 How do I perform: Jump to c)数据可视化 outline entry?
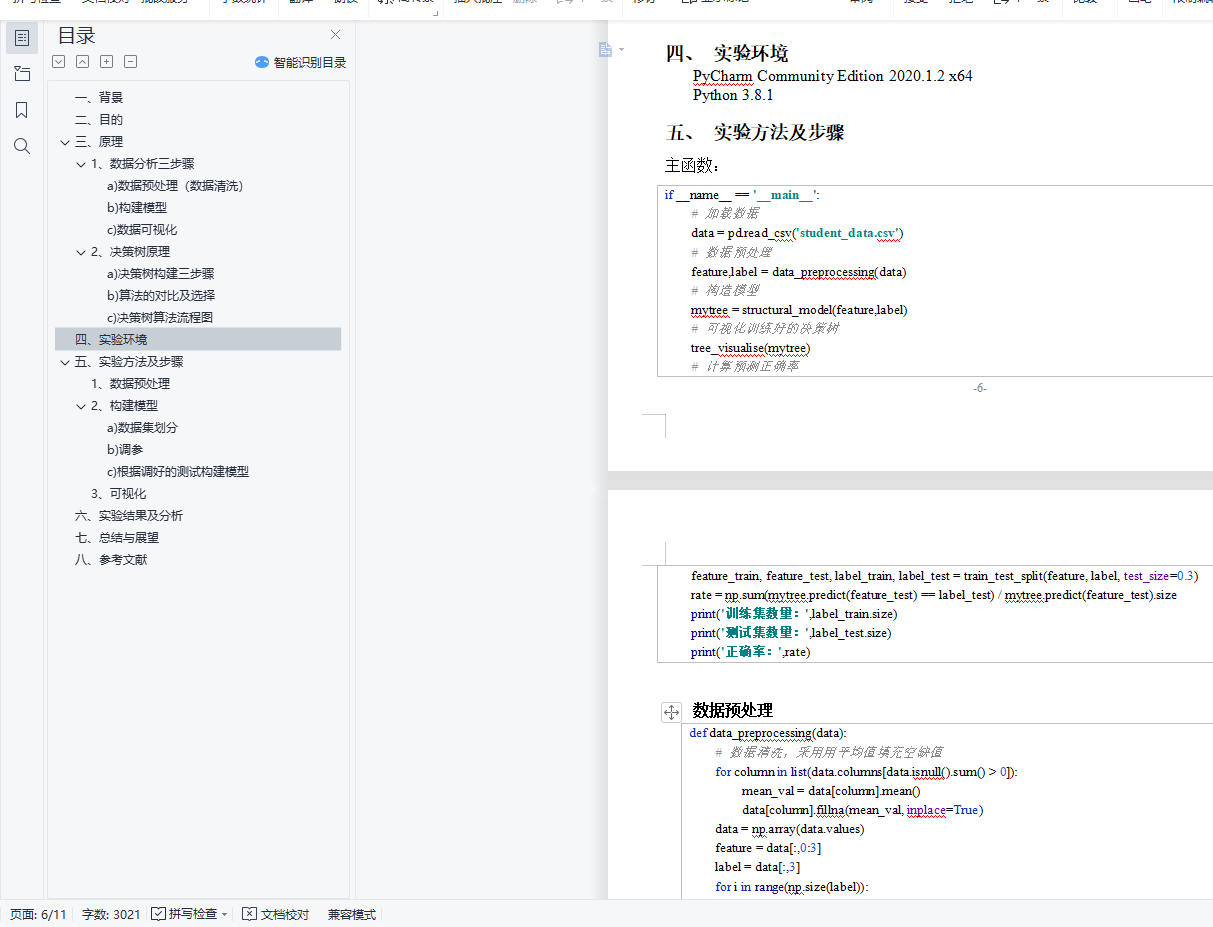click(142, 230)
